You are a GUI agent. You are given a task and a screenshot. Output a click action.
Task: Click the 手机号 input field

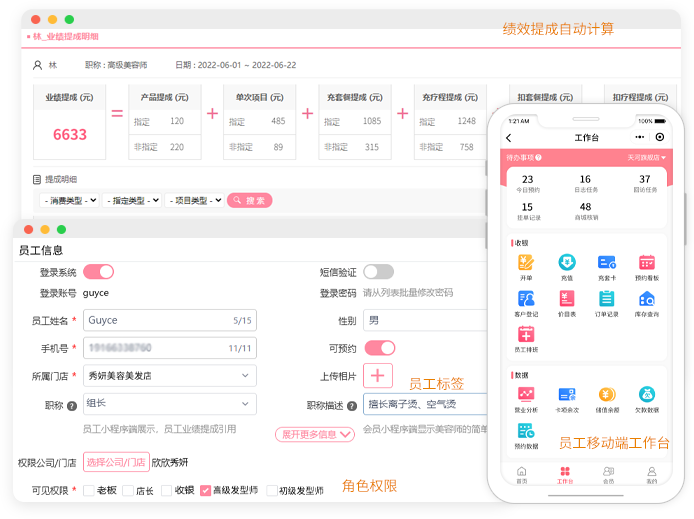[x=170, y=348]
